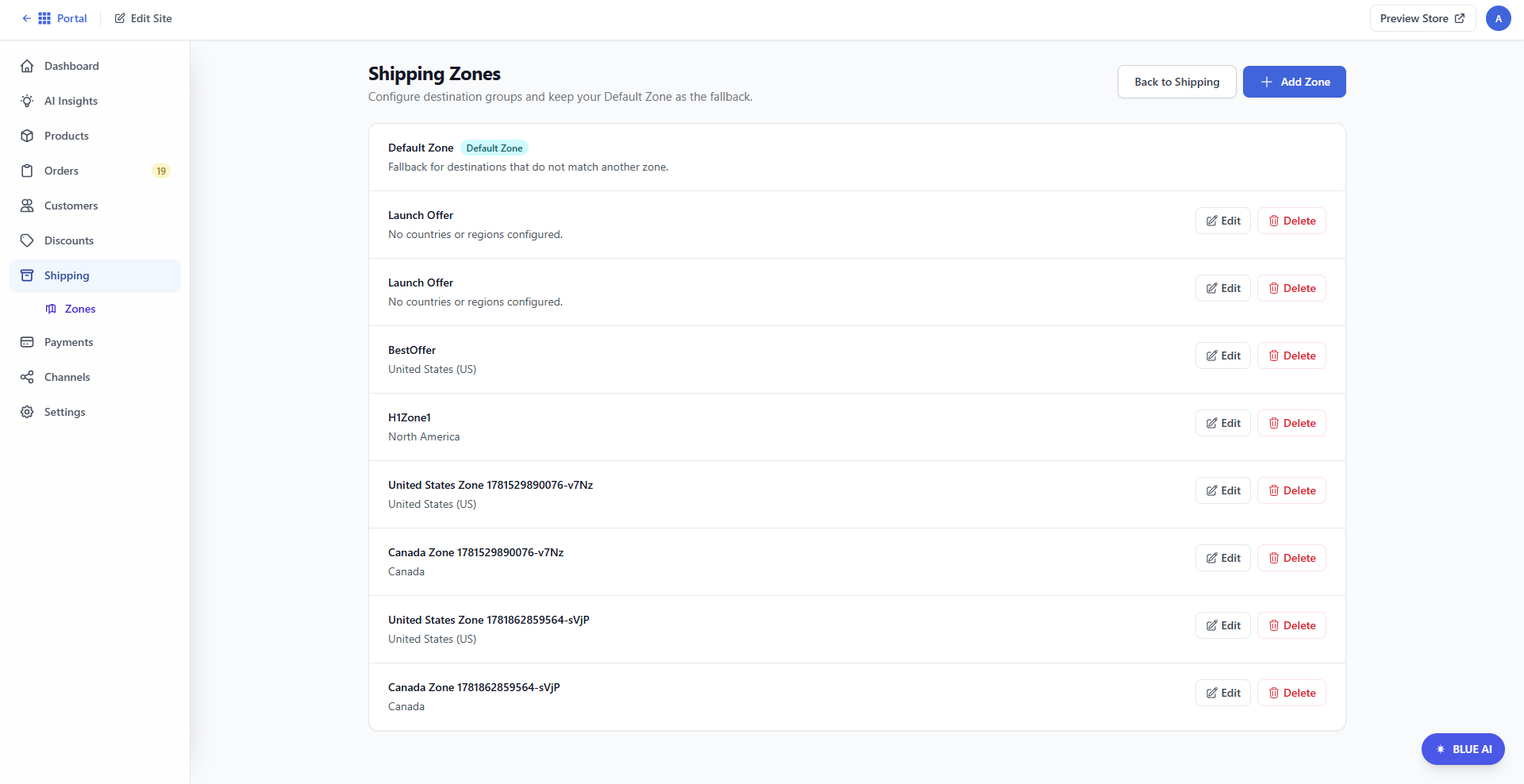
Task: Open Dashboard in the sidebar
Action: click(95, 66)
